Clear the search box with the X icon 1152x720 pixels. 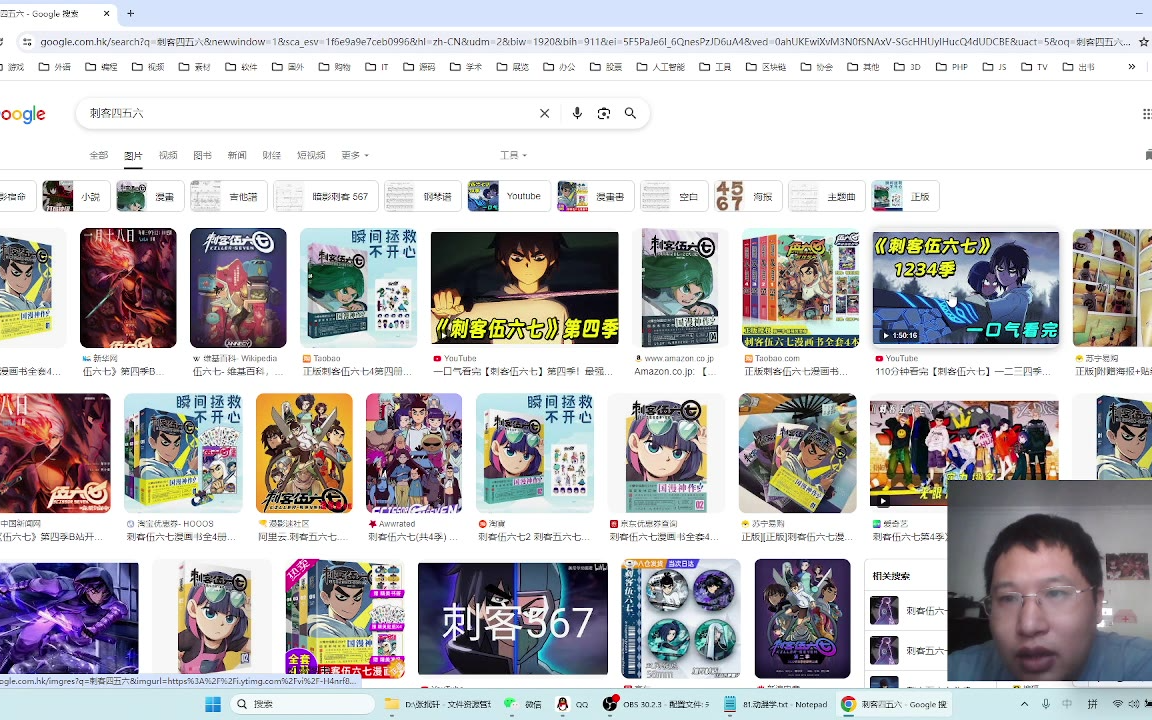[544, 113]
